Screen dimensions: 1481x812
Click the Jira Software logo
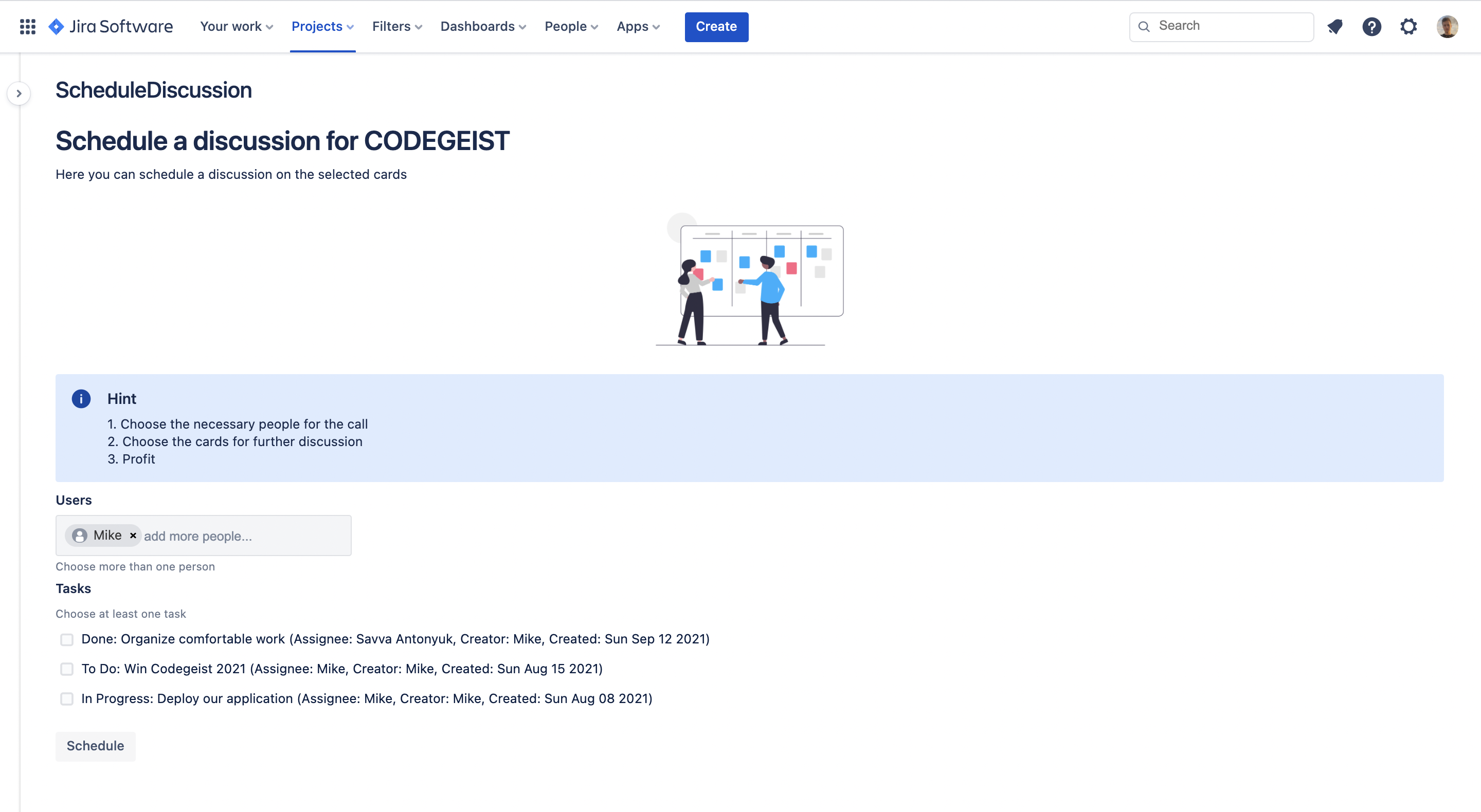pos(111,26)
